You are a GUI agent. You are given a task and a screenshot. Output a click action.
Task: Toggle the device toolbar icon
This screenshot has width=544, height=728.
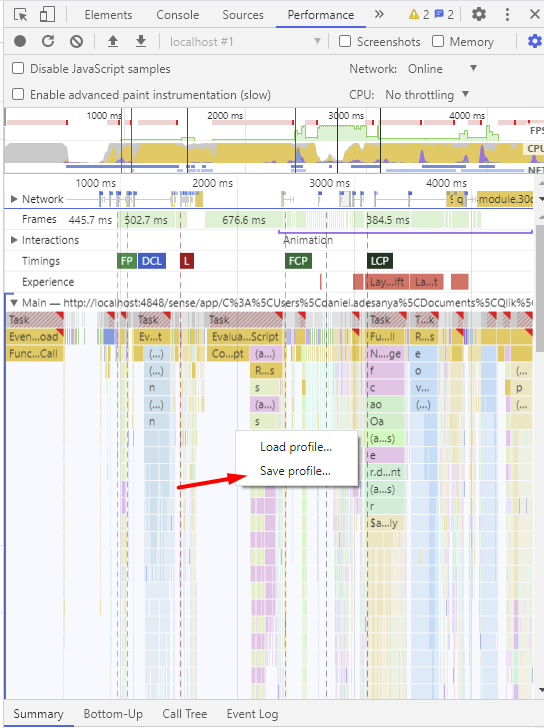[x=47, y=14]
